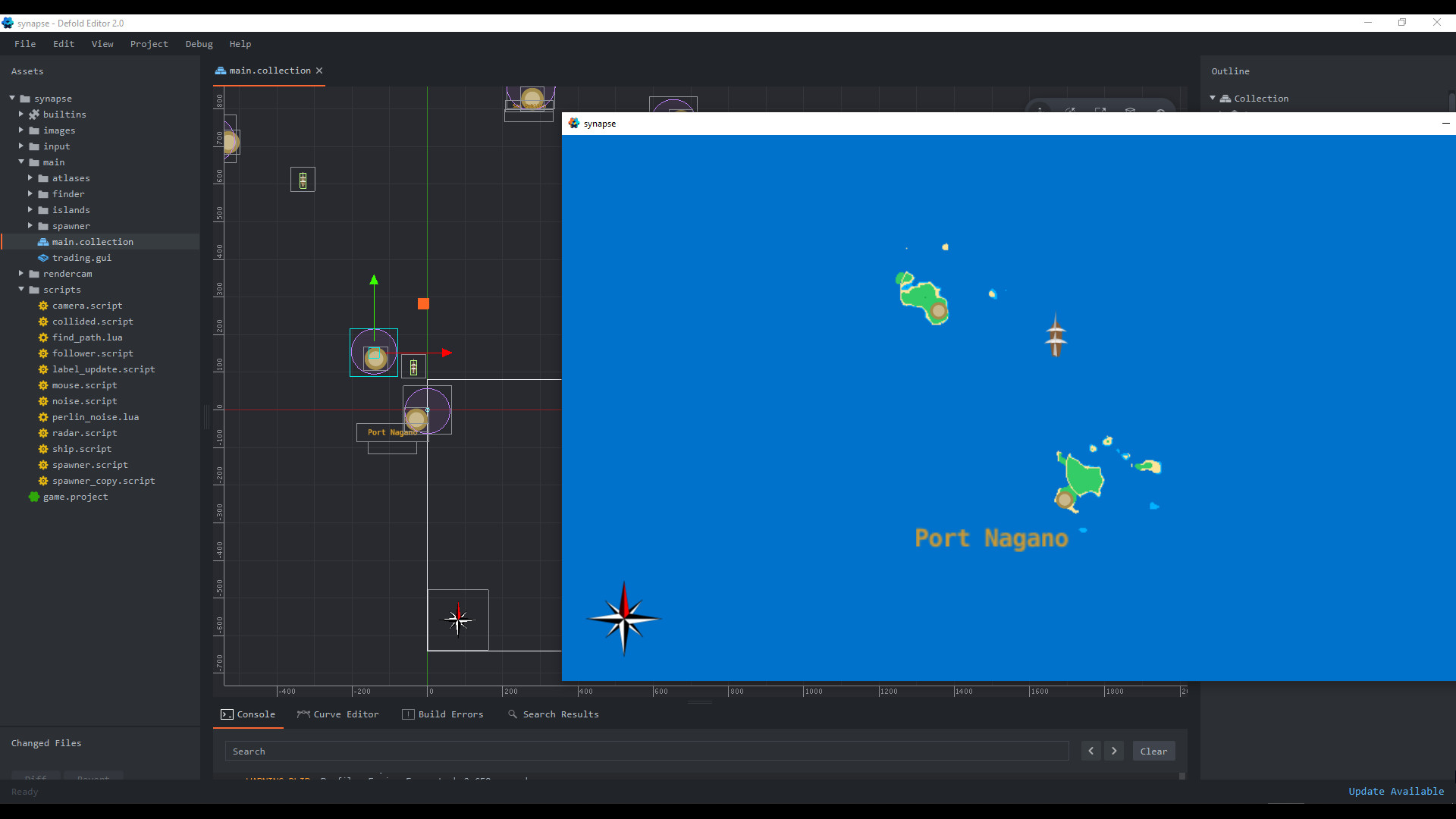
Task: Click the terminal icon on the Console tab
Action: pos(226,714)
